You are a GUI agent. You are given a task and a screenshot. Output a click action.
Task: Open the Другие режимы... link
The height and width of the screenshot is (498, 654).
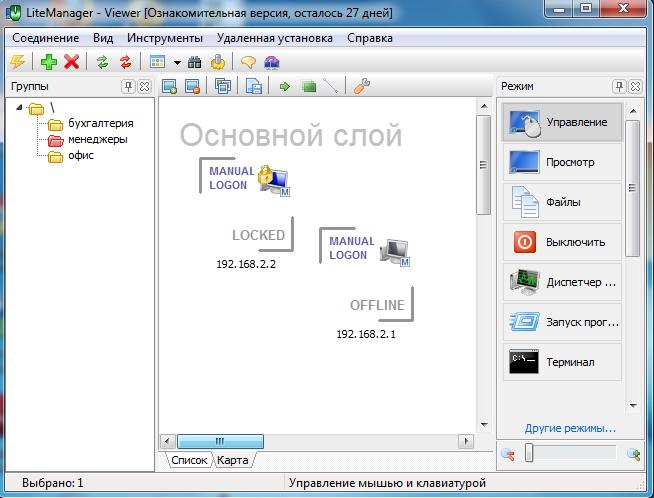pos(570,428)
